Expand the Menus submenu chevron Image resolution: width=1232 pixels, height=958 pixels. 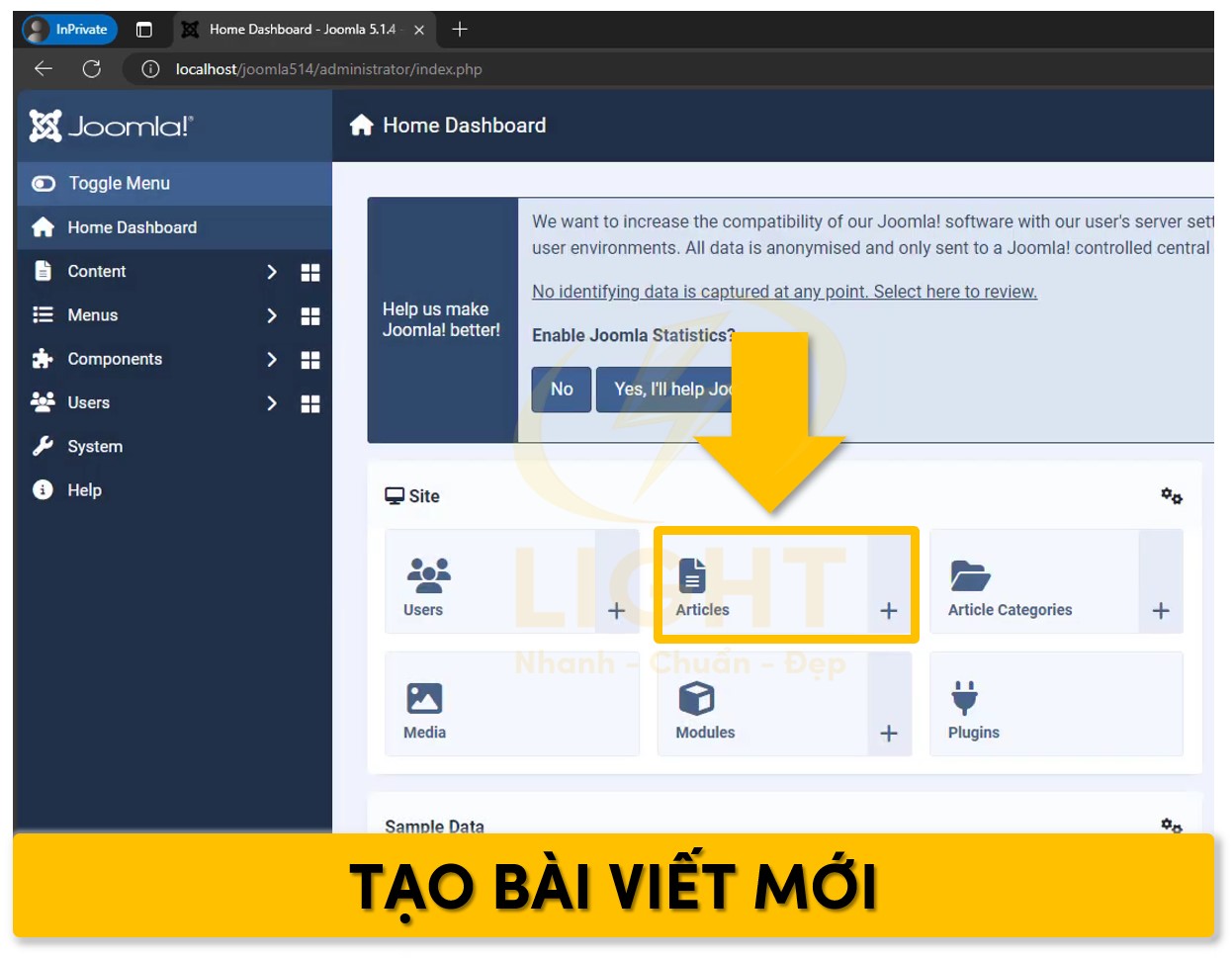pyautogui.click(x=272, y=315)
